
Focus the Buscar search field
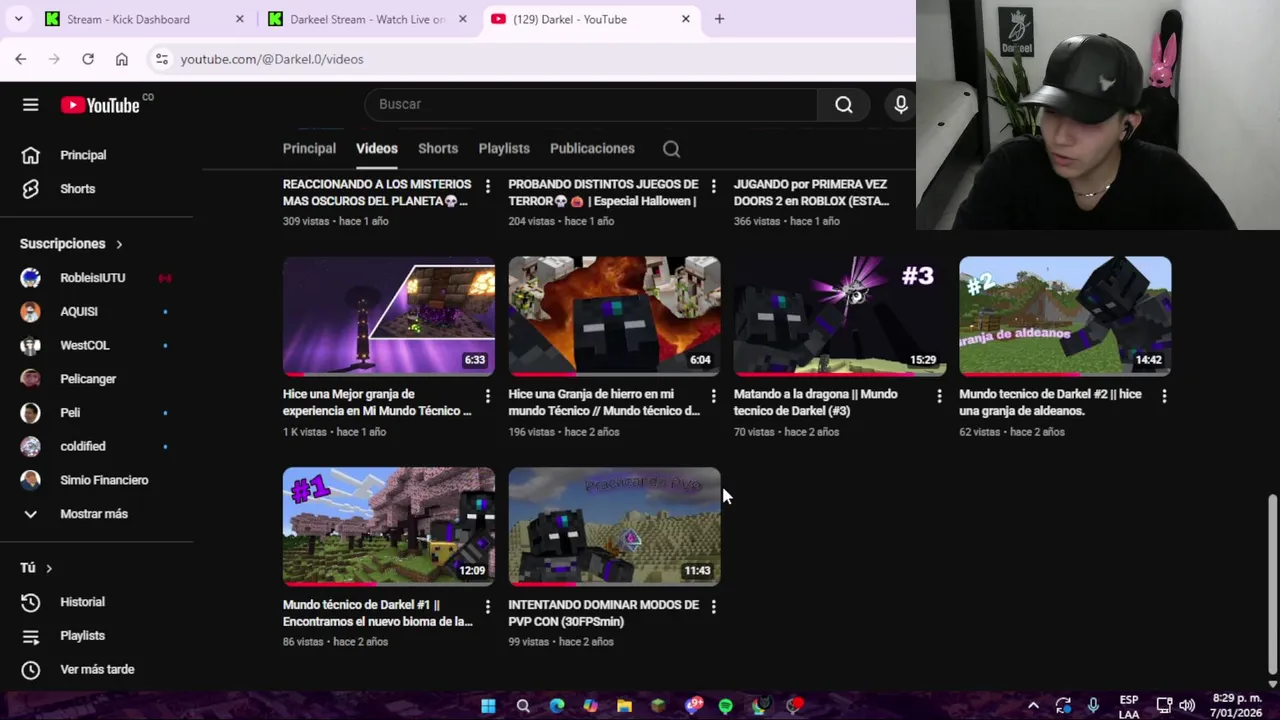(591, 104)
